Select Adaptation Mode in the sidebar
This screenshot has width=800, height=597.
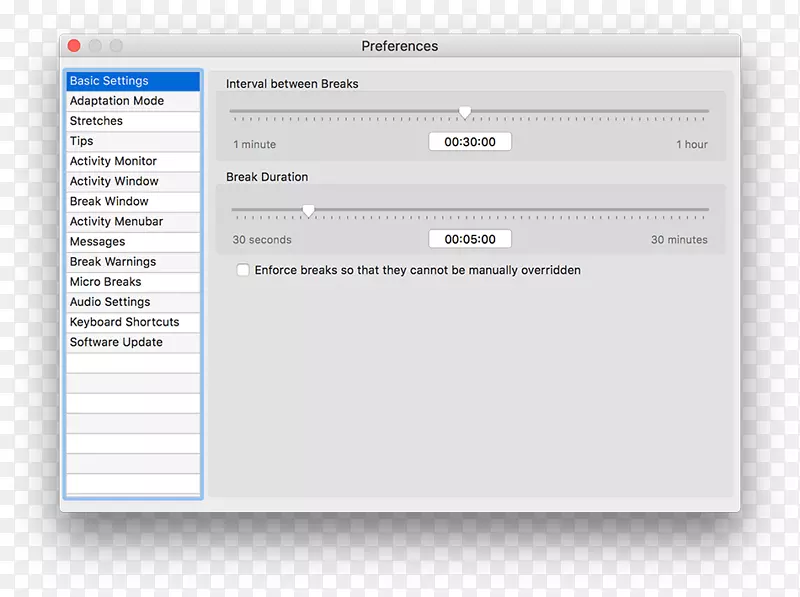(117, 101)
